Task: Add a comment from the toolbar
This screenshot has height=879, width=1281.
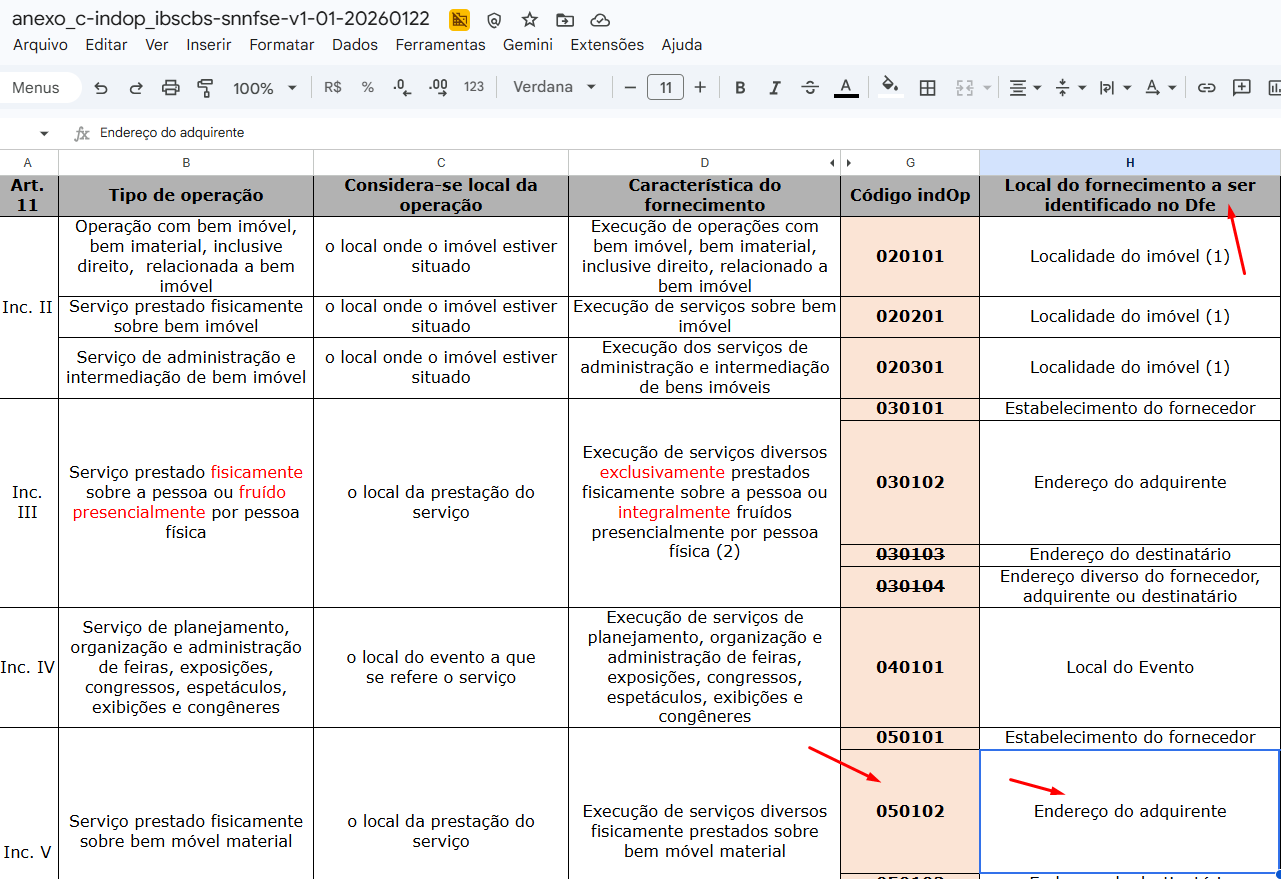Action: coord(1242,88)
